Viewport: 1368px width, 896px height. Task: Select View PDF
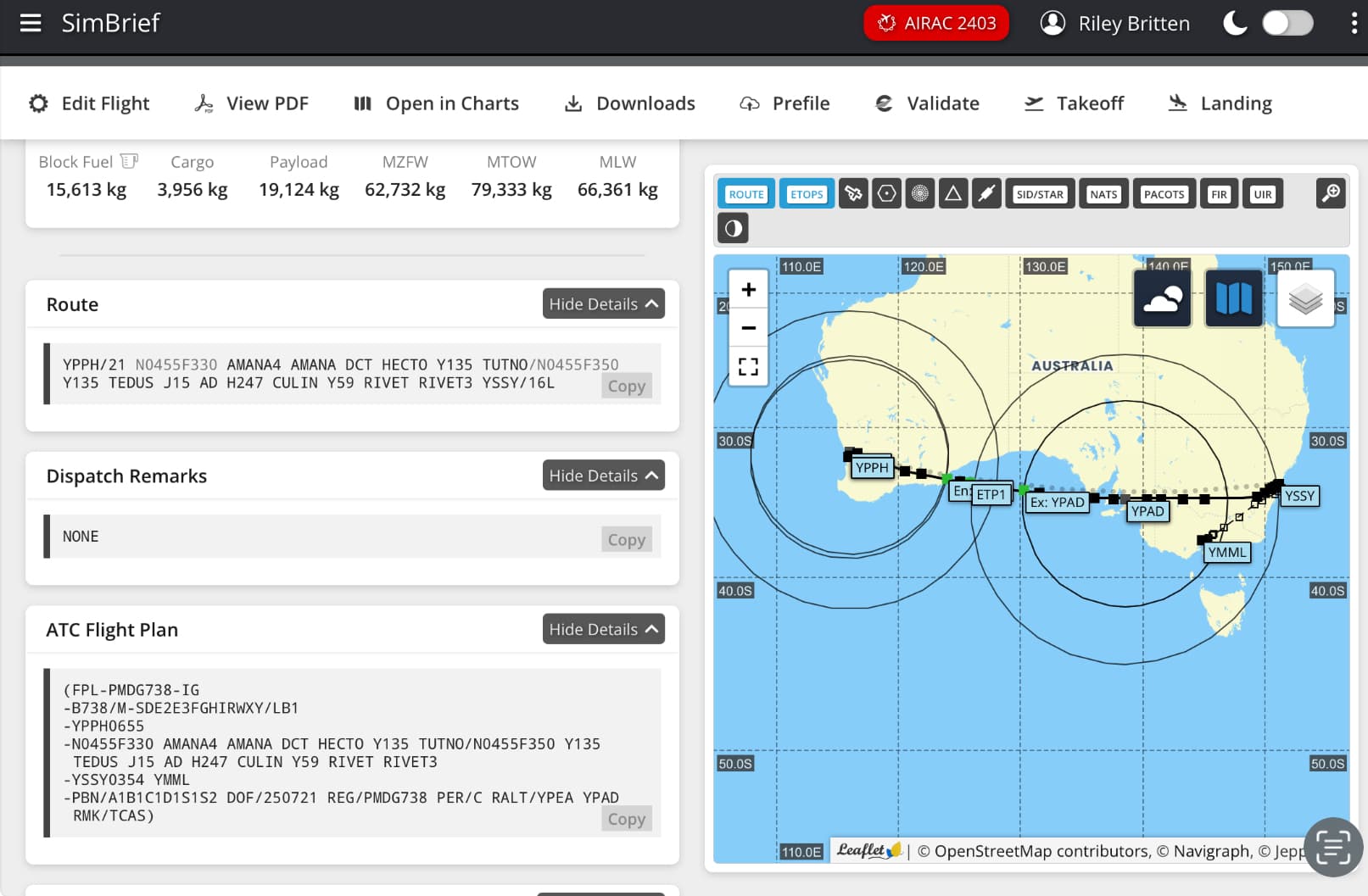(x=251, y=103)
